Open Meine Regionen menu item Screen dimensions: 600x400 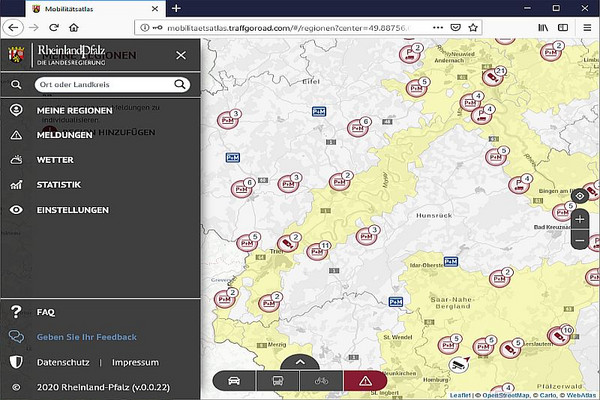pos(77,110)
